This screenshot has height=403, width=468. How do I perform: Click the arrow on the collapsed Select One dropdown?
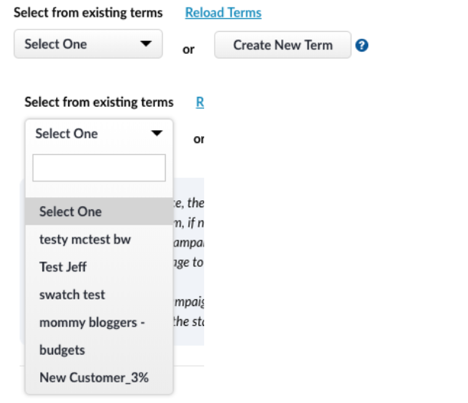click(146, 44)
